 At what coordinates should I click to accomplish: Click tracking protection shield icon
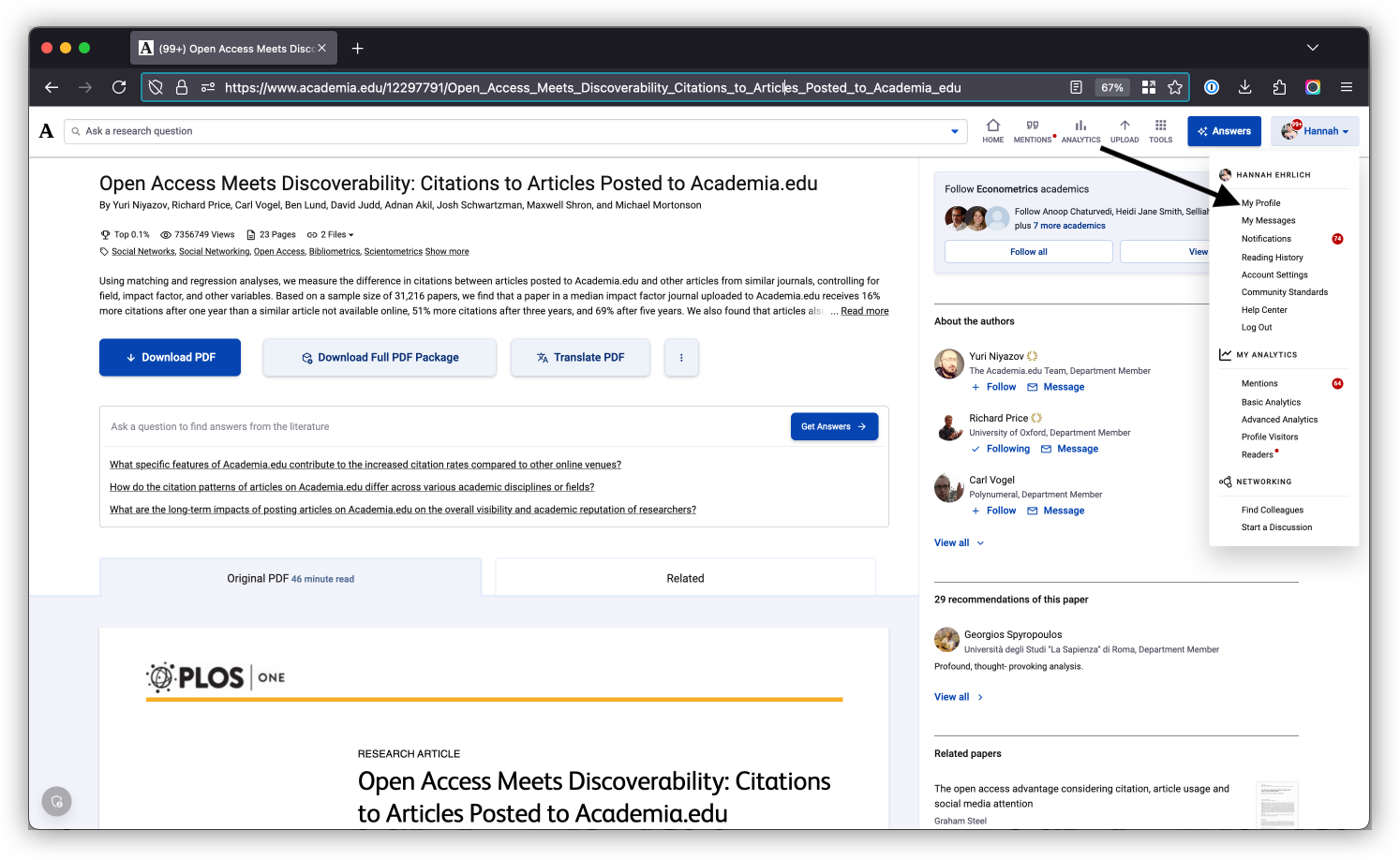pyautogui.click(x=156, y=87)
